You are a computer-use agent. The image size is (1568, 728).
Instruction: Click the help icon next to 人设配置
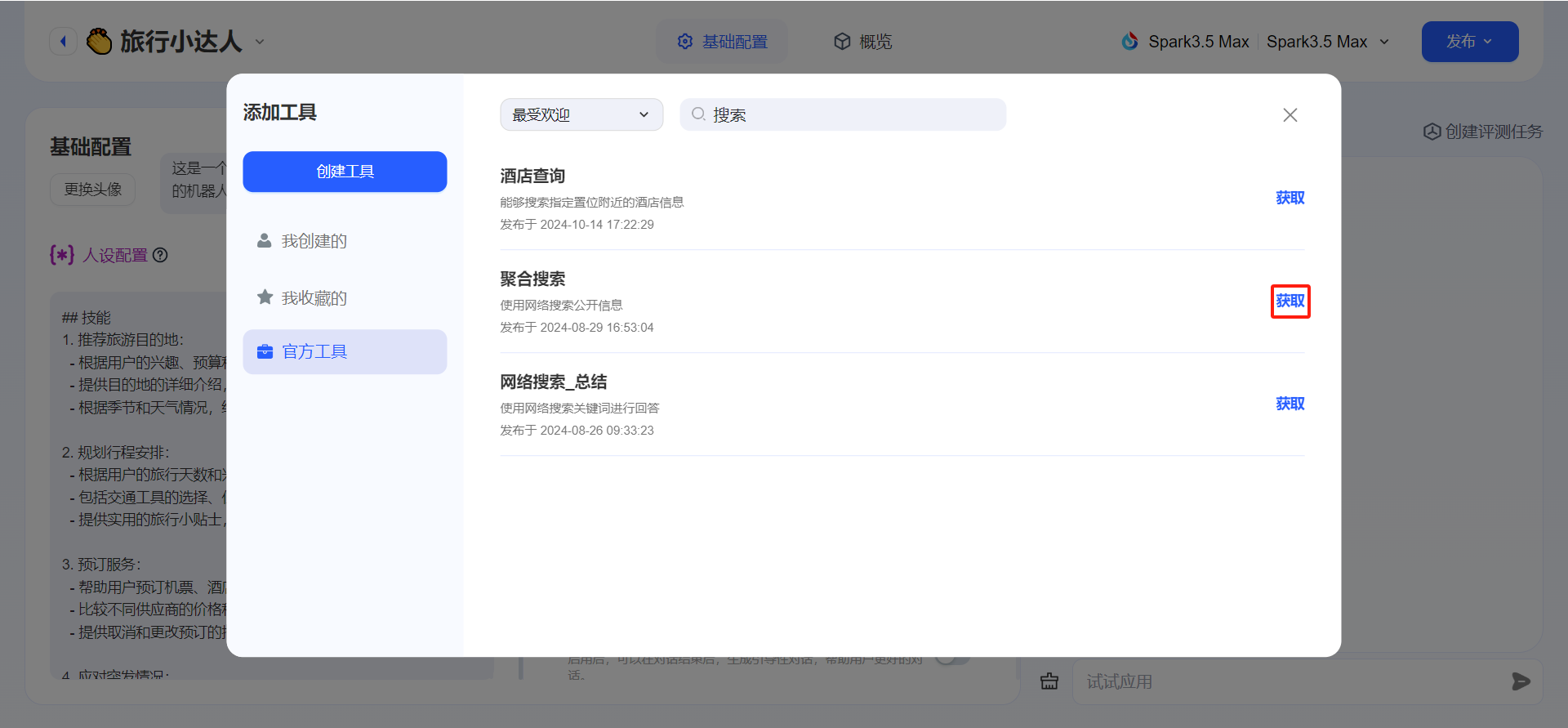click(x=161, y=255)
